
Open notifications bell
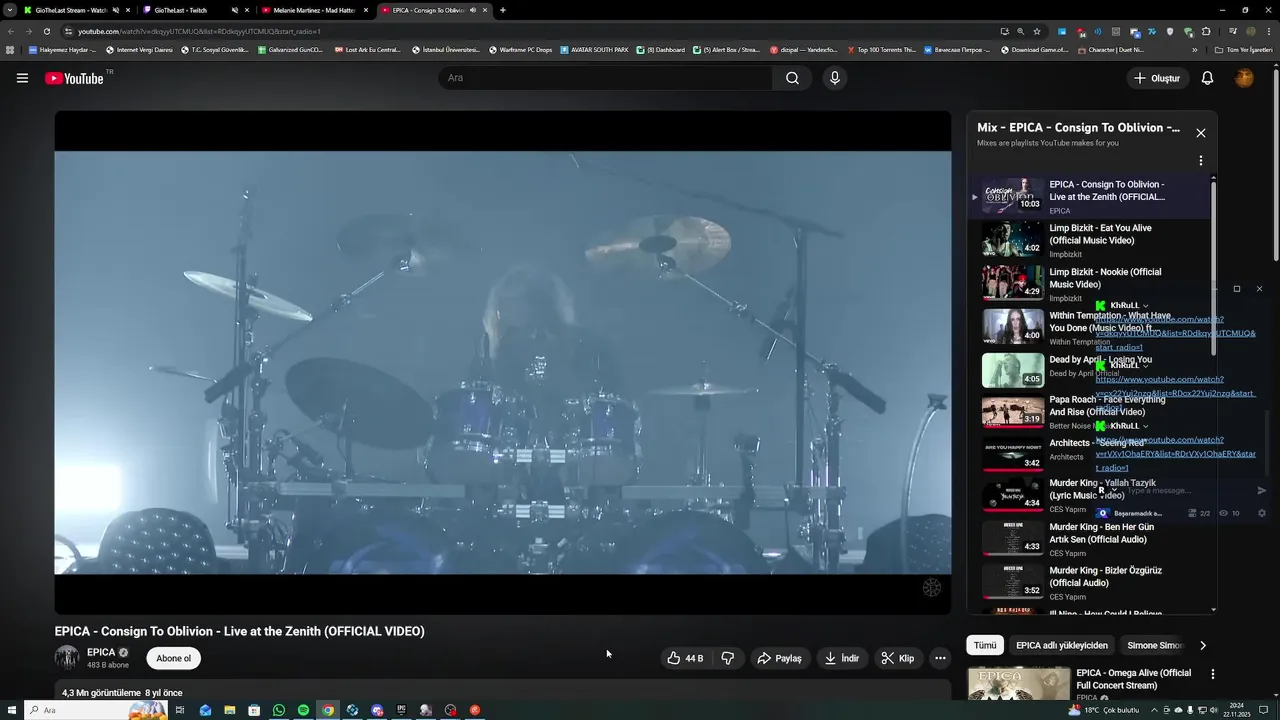(x=1207, y=78)
